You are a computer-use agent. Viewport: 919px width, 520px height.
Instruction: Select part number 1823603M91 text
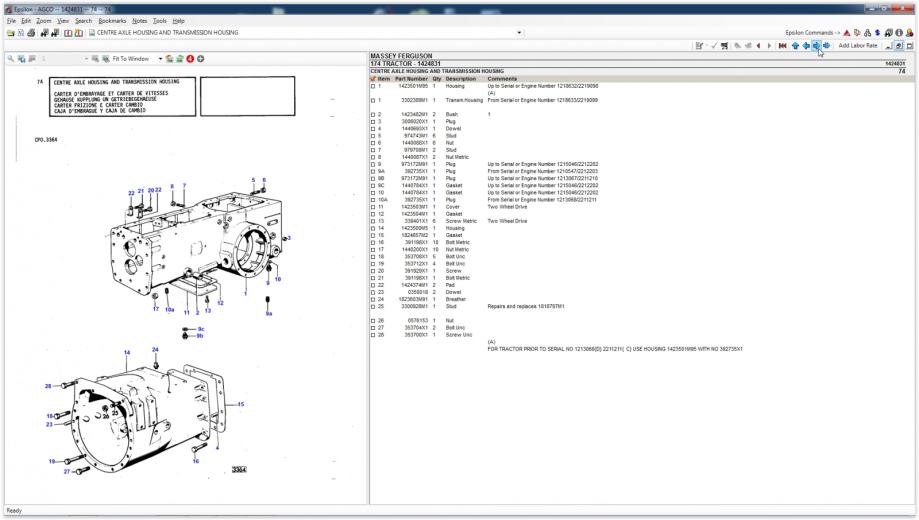(413, 300)
